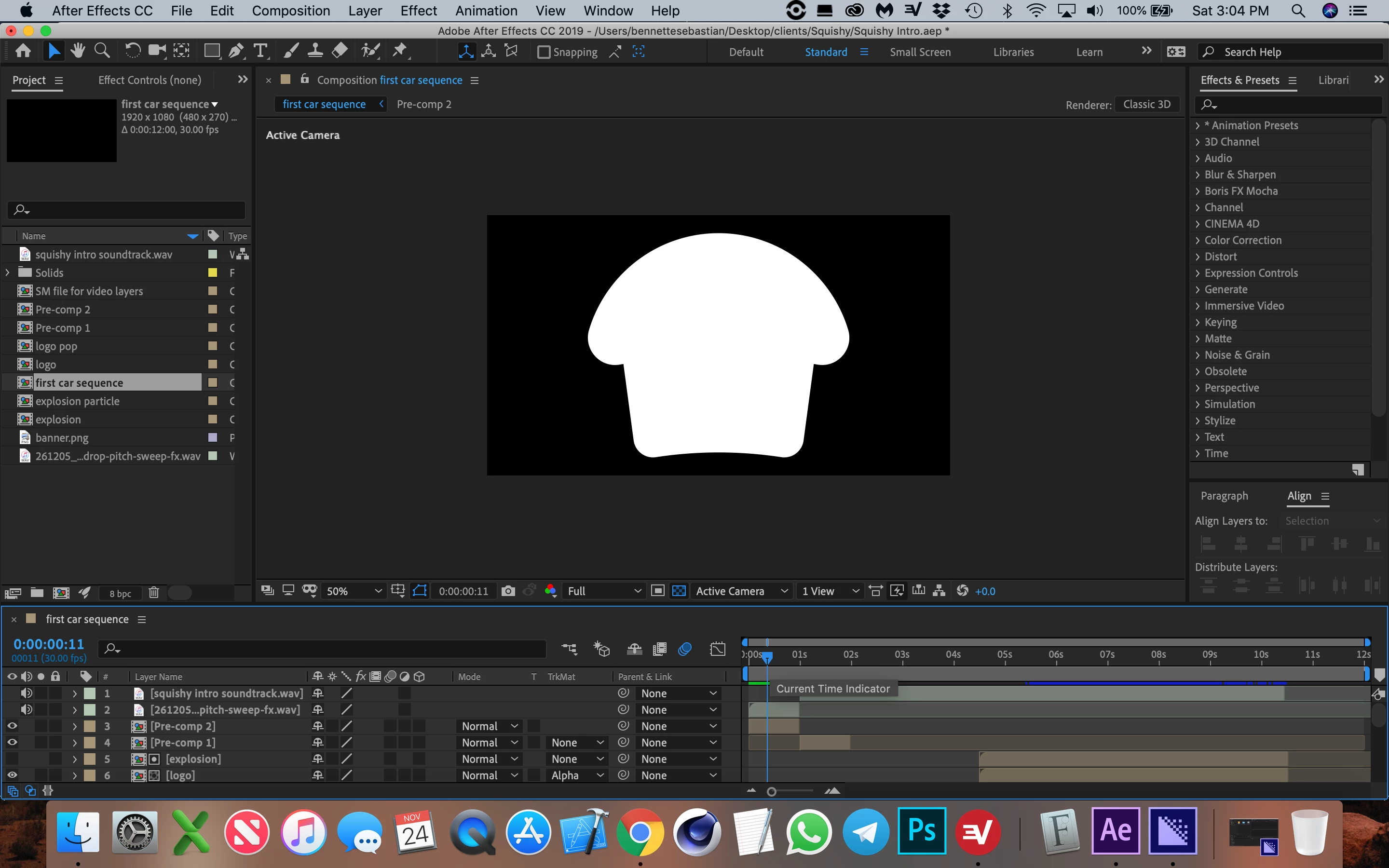Click the snapshot camera icon

click(x=508, y=591)
